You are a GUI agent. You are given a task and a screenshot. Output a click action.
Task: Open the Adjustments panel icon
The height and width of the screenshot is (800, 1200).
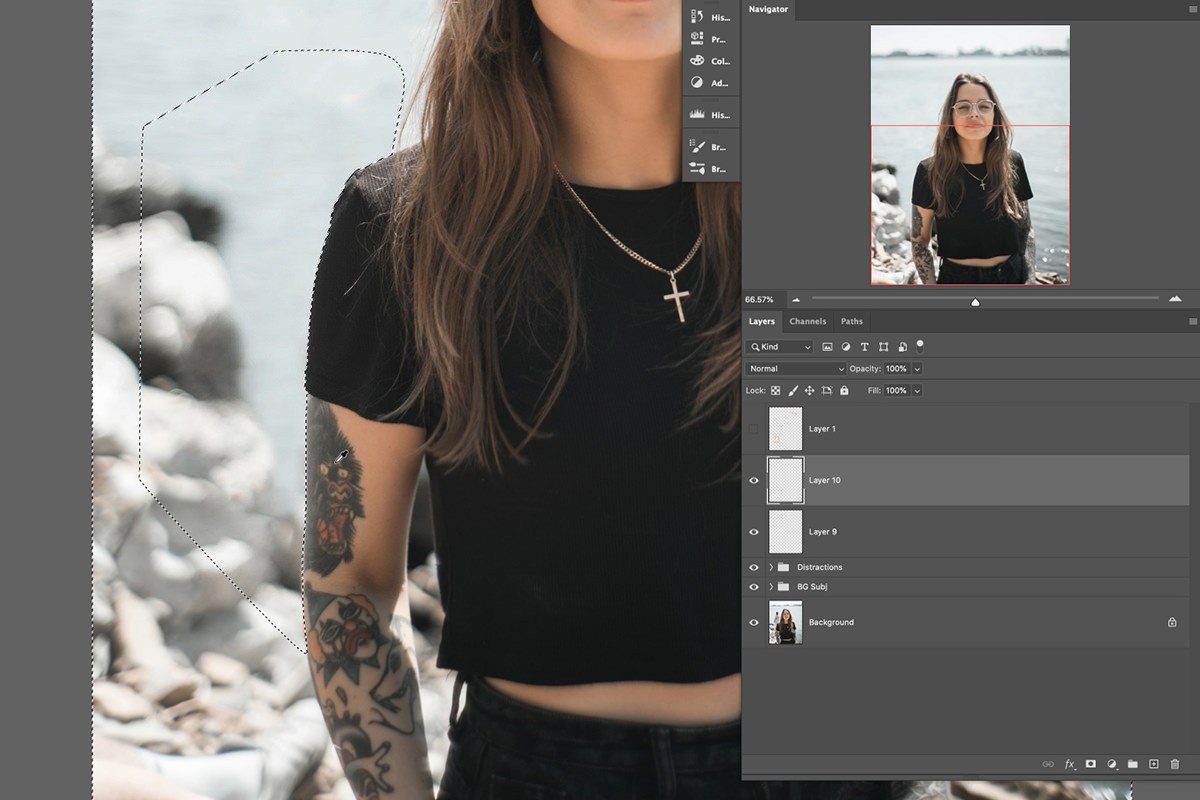coord(698,83)
